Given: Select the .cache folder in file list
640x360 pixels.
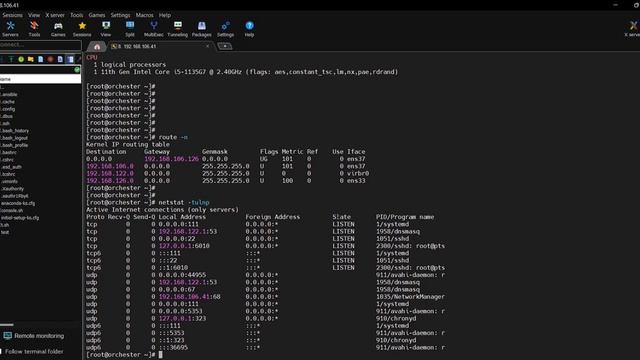Looking at the screenshot, I should coord(7,102).
